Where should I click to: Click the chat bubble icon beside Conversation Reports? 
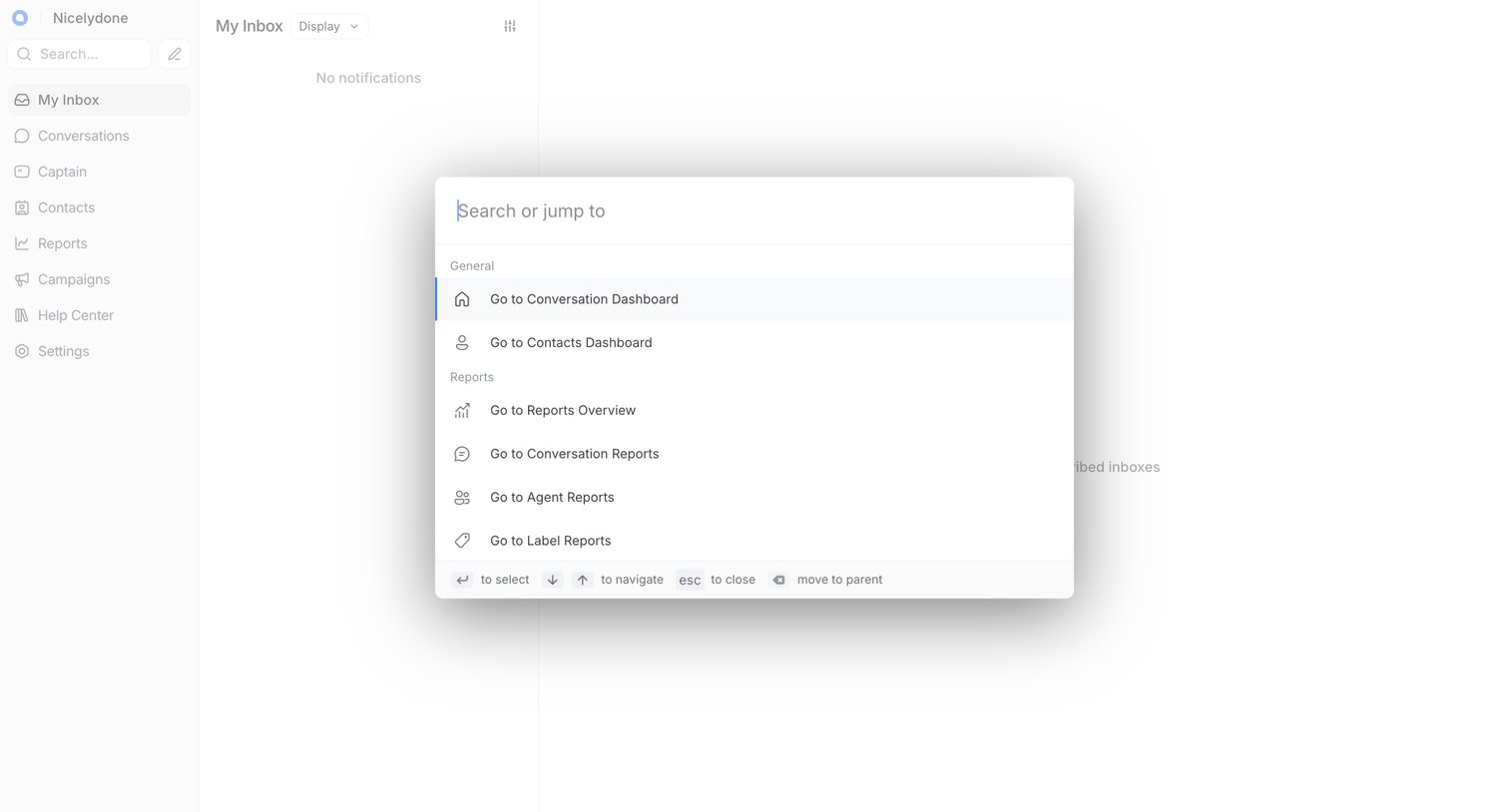click(x=462, y=454)
